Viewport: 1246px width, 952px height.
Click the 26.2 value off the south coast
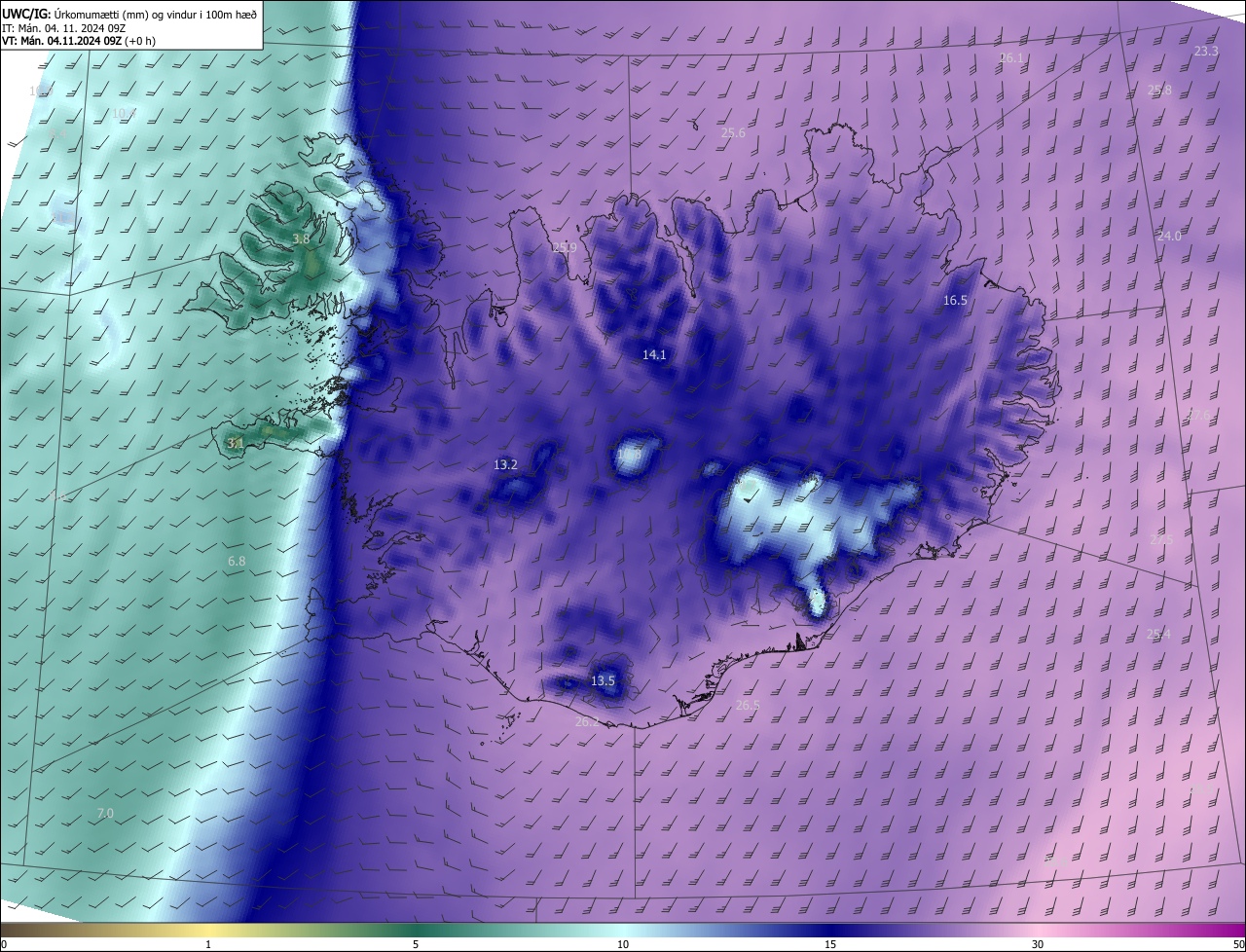click(587, 722)
